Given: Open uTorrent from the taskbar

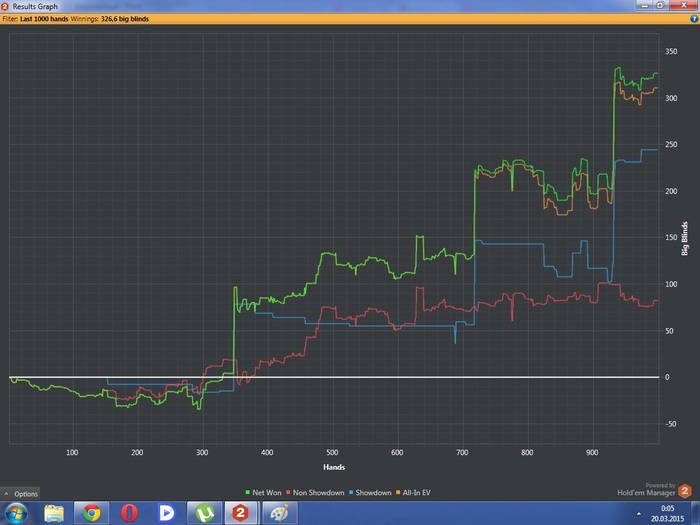Looking at the screenshot, I should 204,513.
